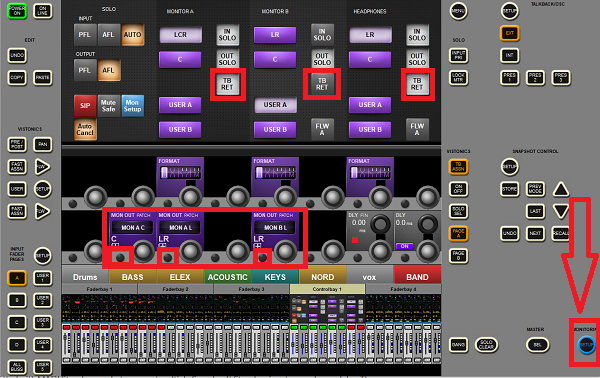This screenshot has height=378, width=600.
Task: Select the USER 3 fader page
Action: tap(42, 323)
